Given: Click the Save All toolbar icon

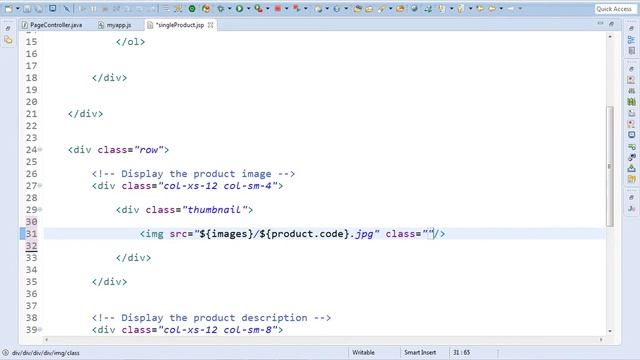Looking at the screenshot, I should [x=39, y=9].
